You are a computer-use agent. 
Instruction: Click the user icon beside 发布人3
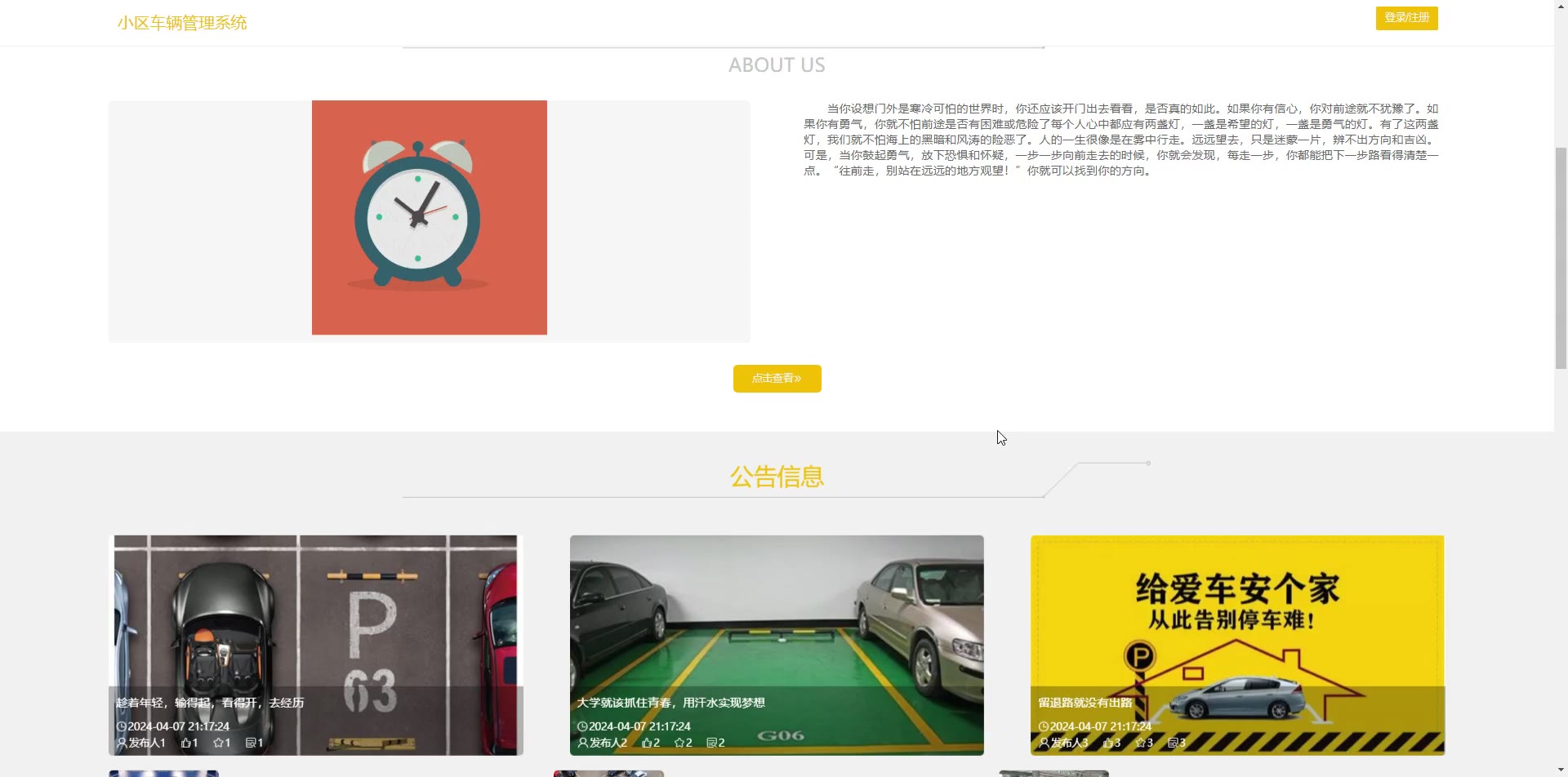1044,743
